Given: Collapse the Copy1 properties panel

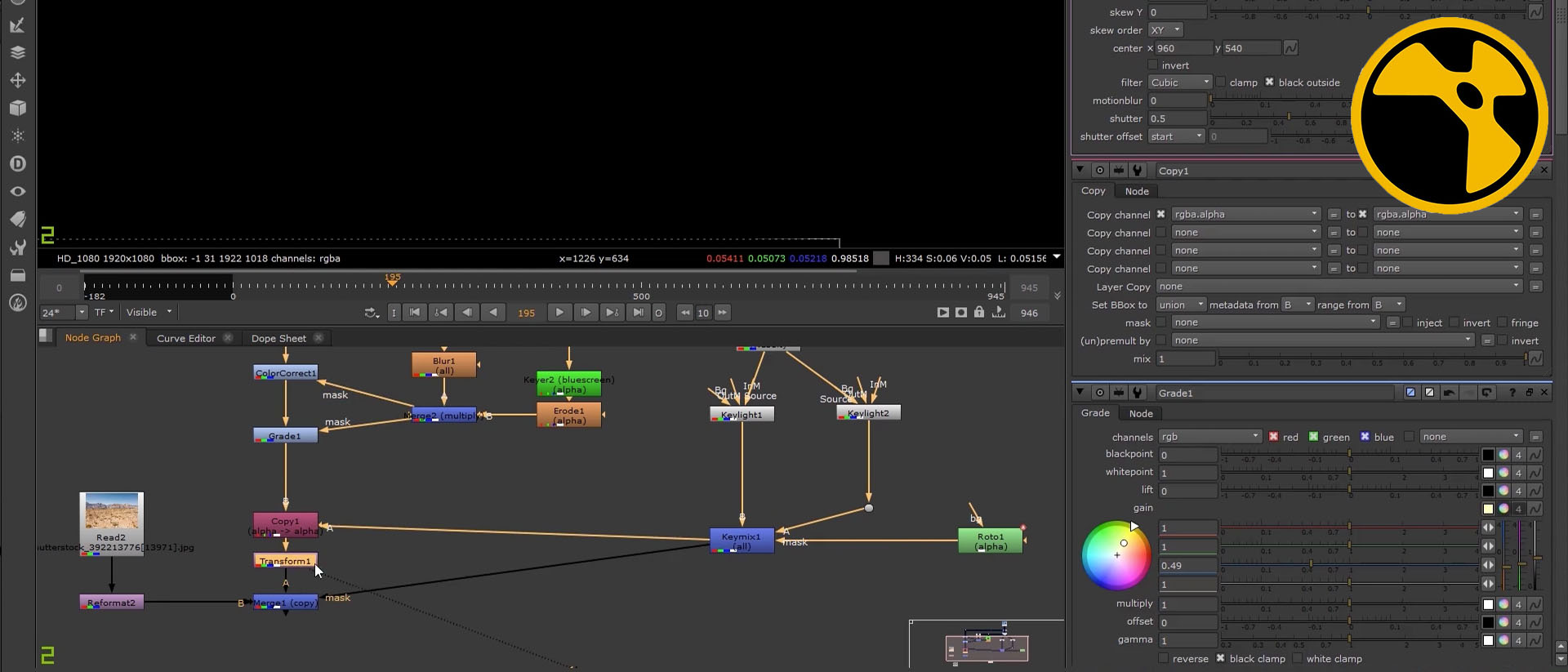Looking at the screenshot, I should [1080, 170].
